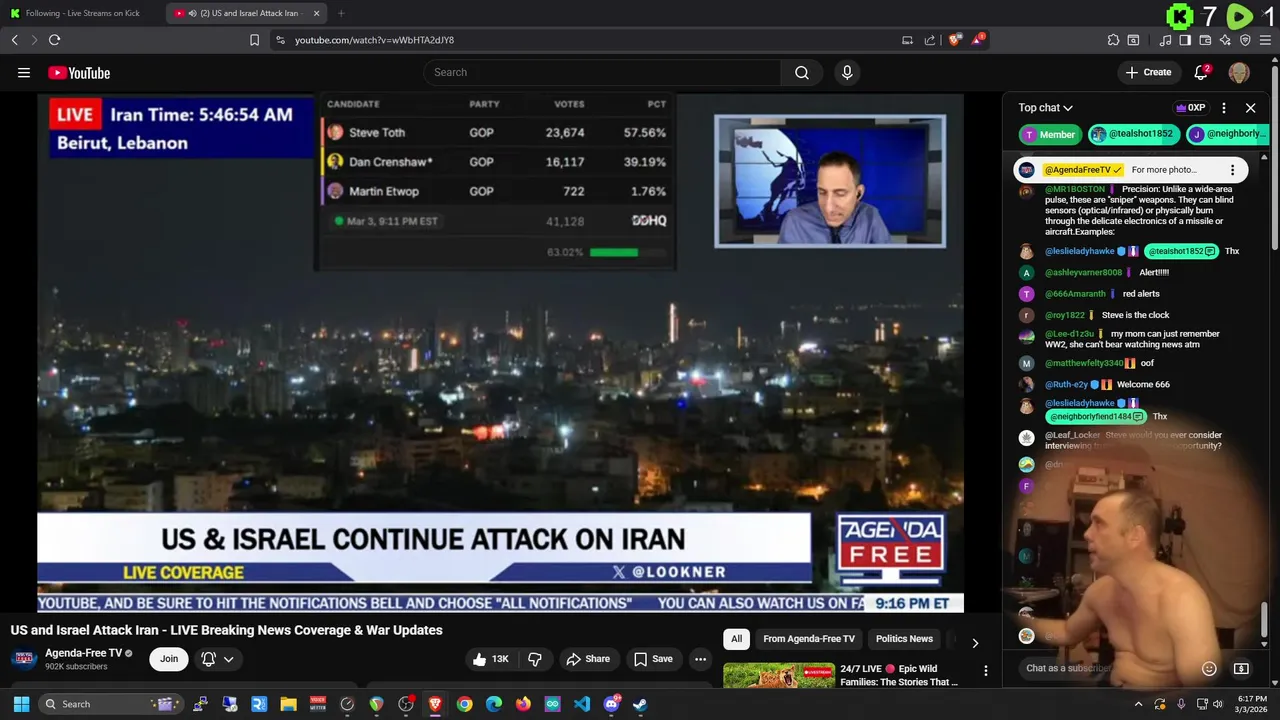Open the notification bell preference dropdown
This screenshot has width=1280, height=720.
[218, 659]
